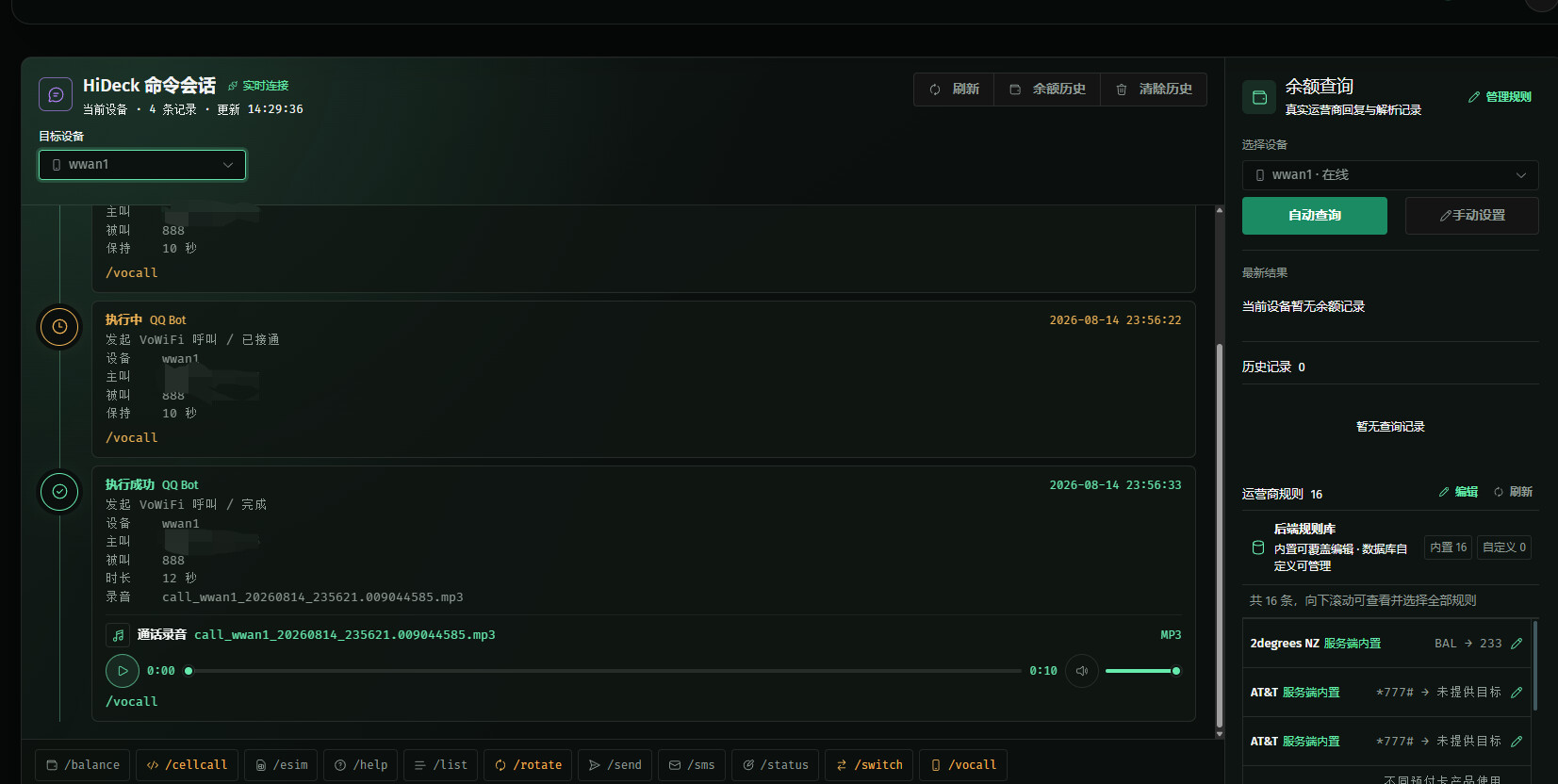This screenshot has height=784, width=1558.
Task: Click the /balance command chip
Action: (83, 765)
